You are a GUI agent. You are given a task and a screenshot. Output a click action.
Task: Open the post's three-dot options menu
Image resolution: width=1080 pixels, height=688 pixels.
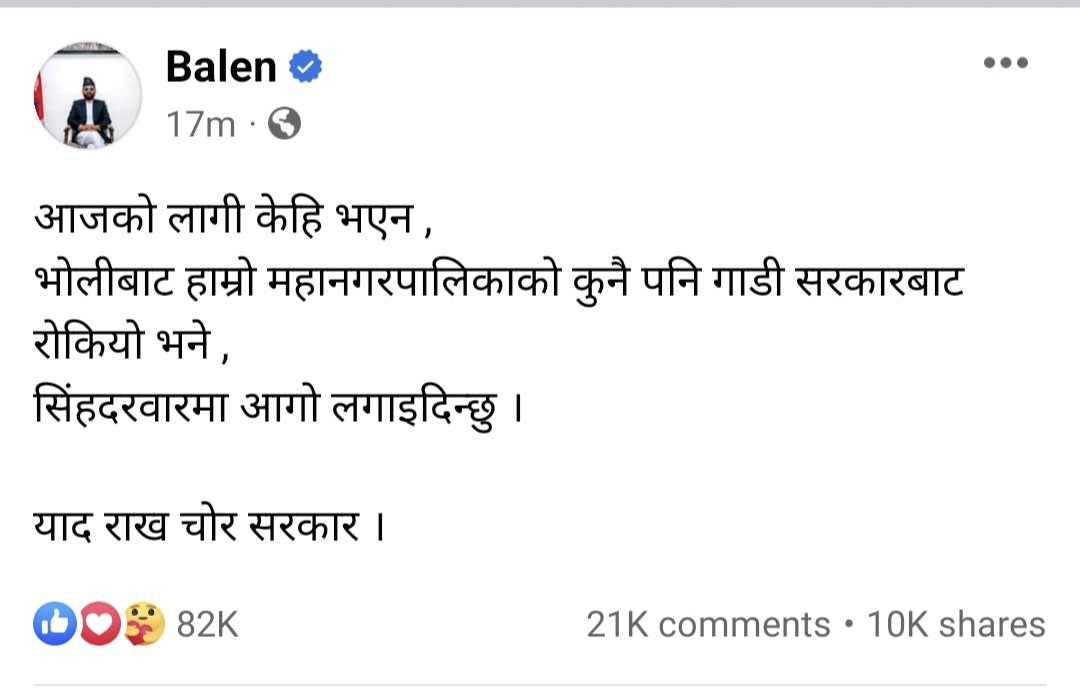tap(1004, 63)
